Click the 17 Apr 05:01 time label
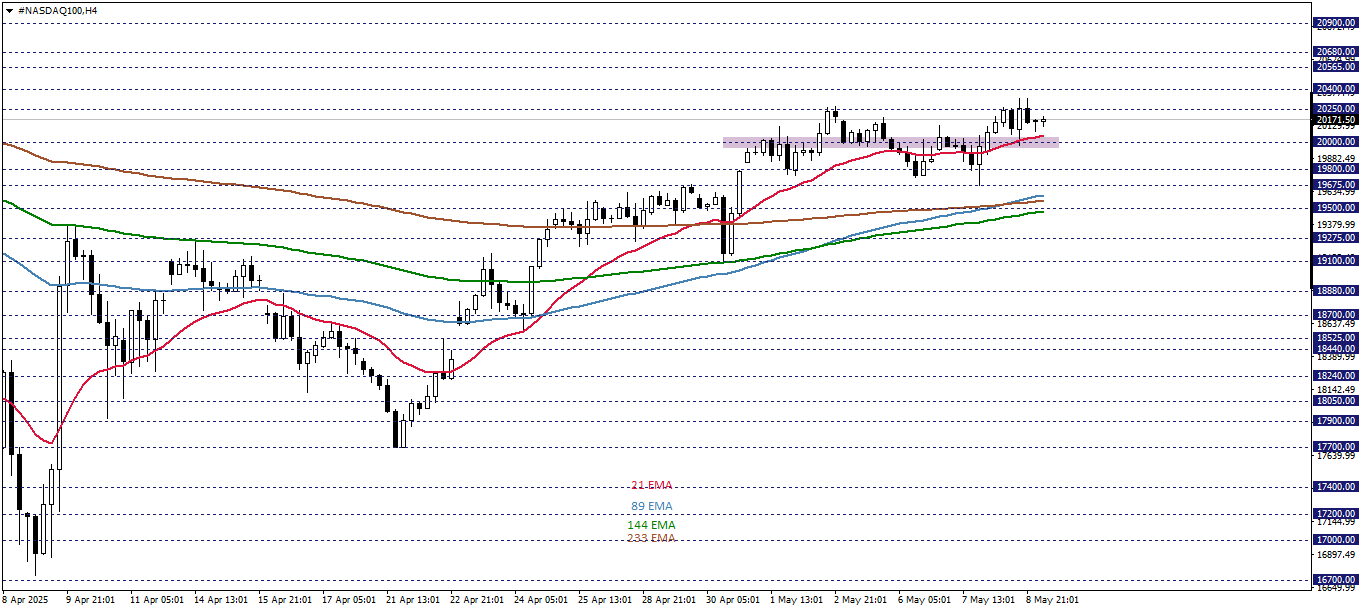This screenshot has height=611, width=1362. coord(349,600)
